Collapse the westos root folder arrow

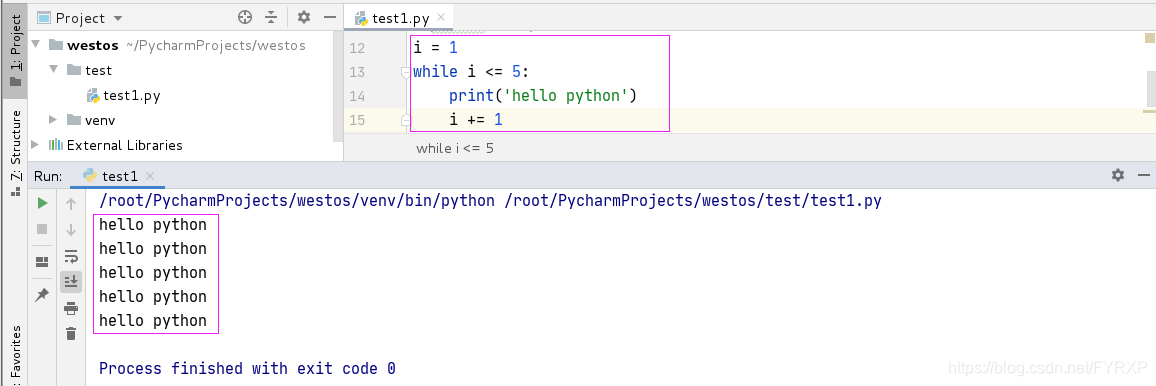pos(36,45)
